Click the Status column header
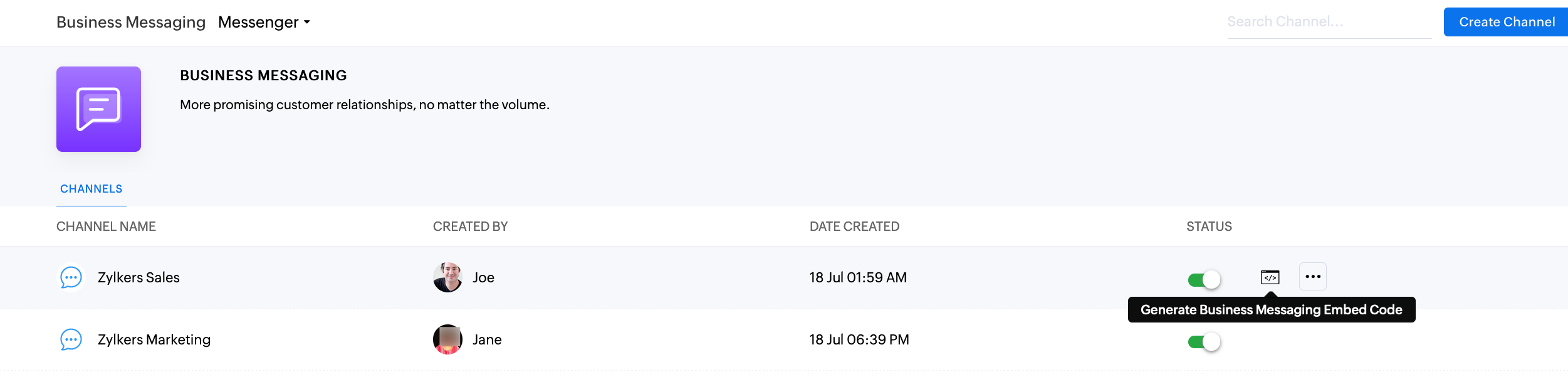This screenshot has width=1568, height=389. pos(1209,226)
